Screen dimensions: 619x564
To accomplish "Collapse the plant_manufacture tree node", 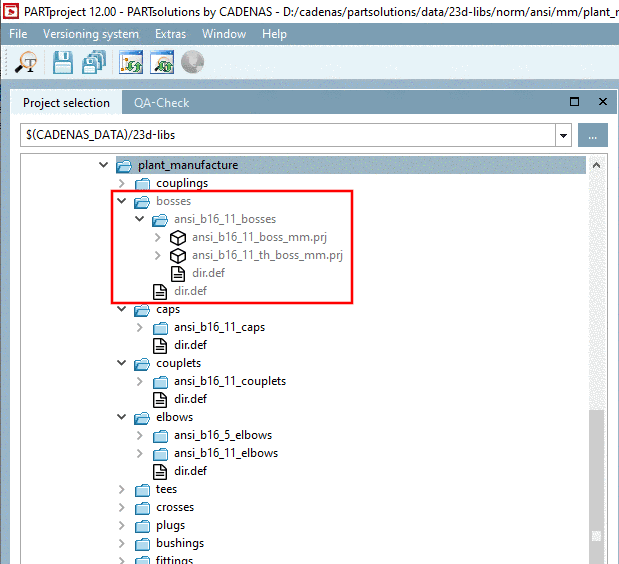I will [103, 165].
